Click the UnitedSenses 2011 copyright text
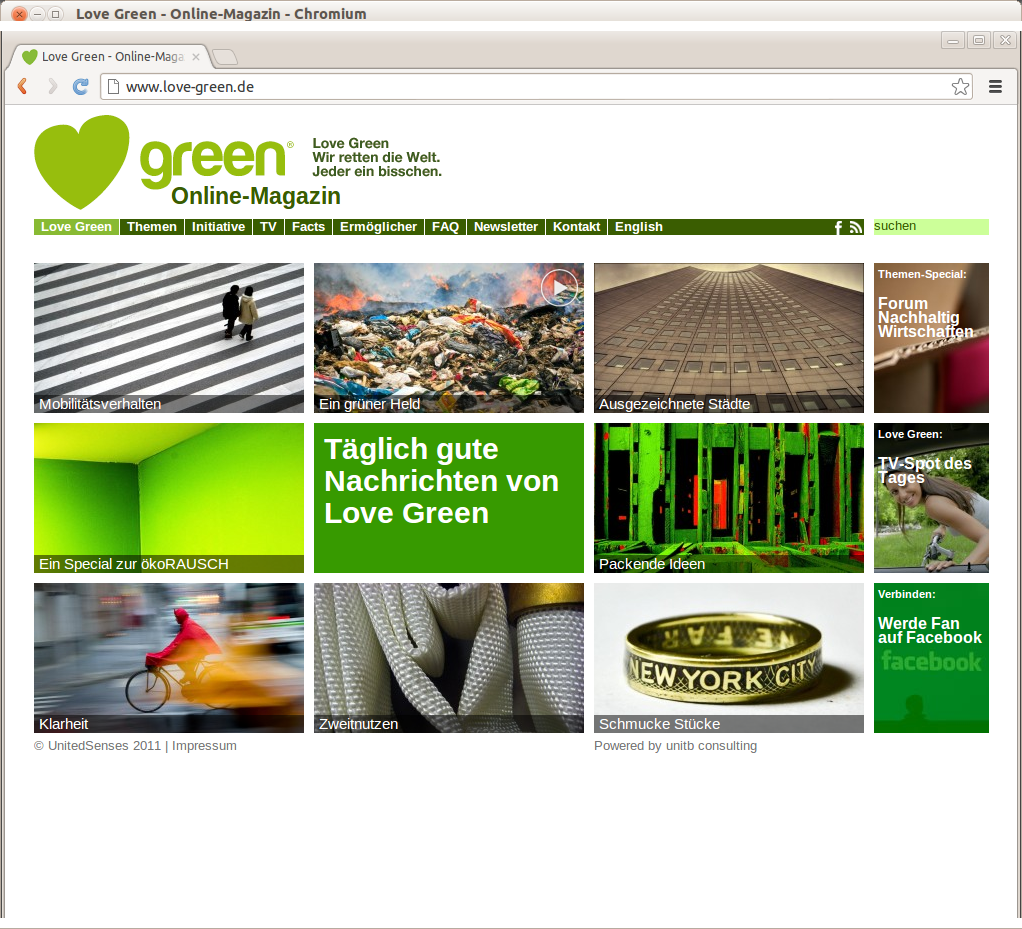Image resolution: width=1022 pixels, height=929 pixels. point(98,746)
